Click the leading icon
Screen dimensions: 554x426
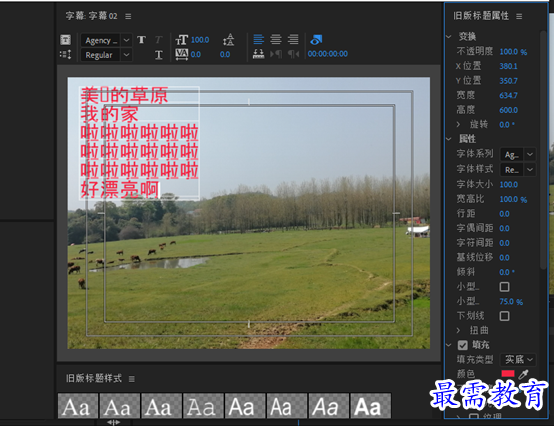pos(229,40)
